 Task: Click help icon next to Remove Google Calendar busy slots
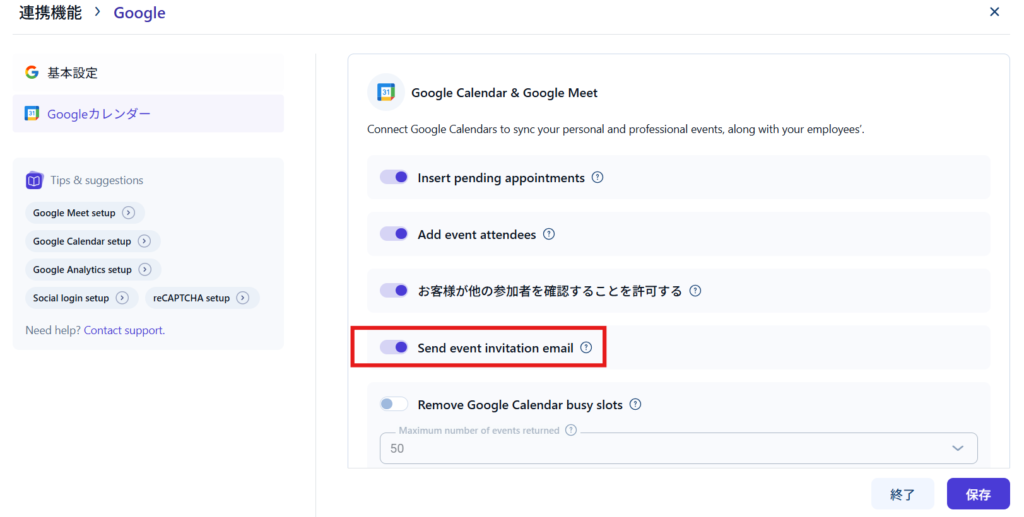tap(635, 405)
